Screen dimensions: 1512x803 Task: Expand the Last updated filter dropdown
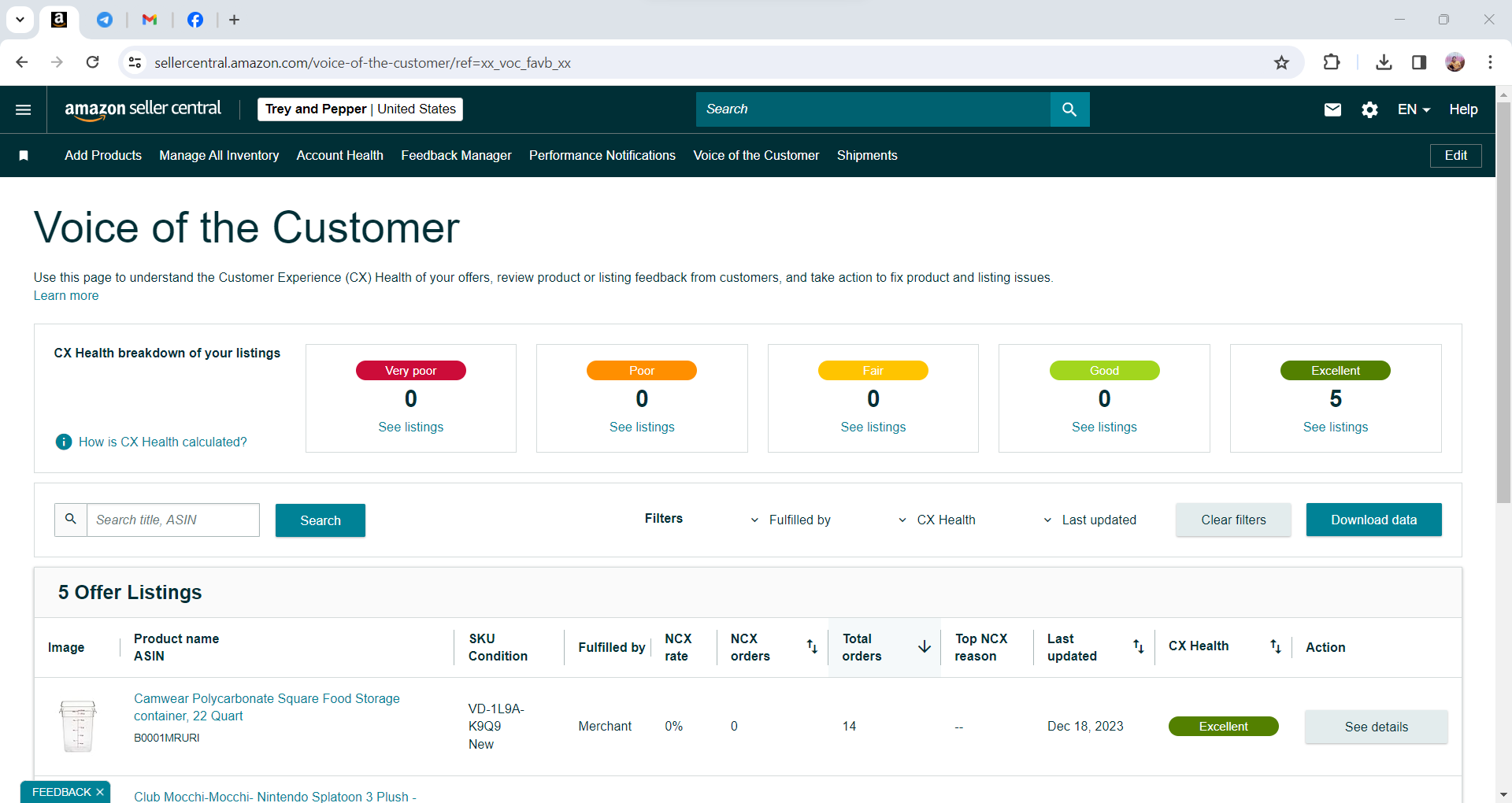point(1090,520)
